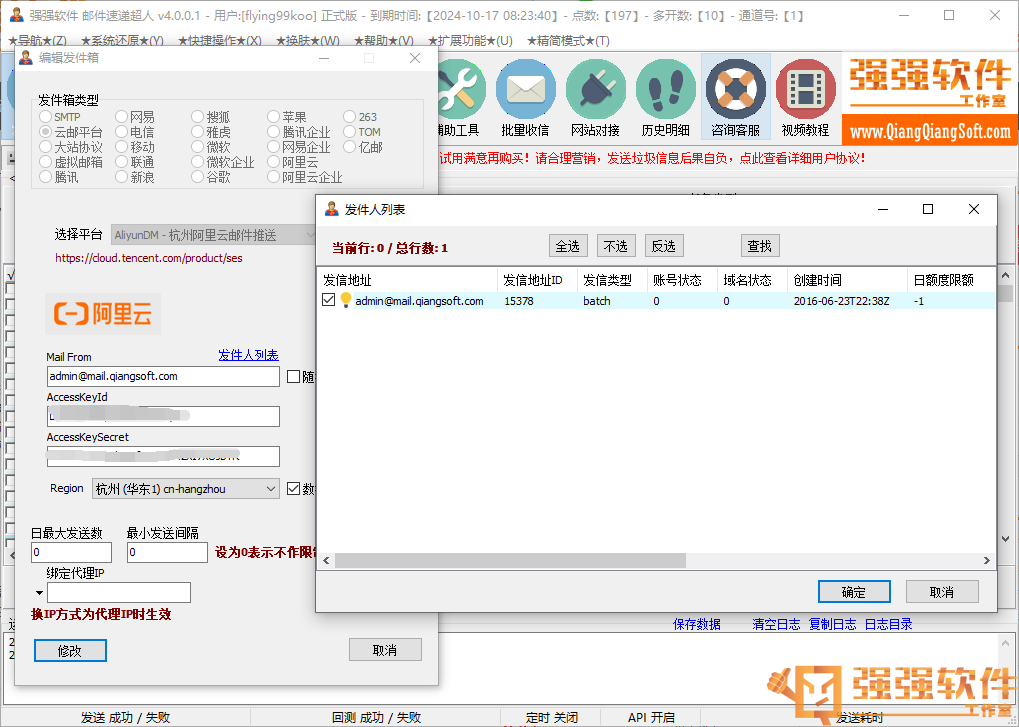
Task: Open the 日志目录 link
Action: [x=888, y=624]
